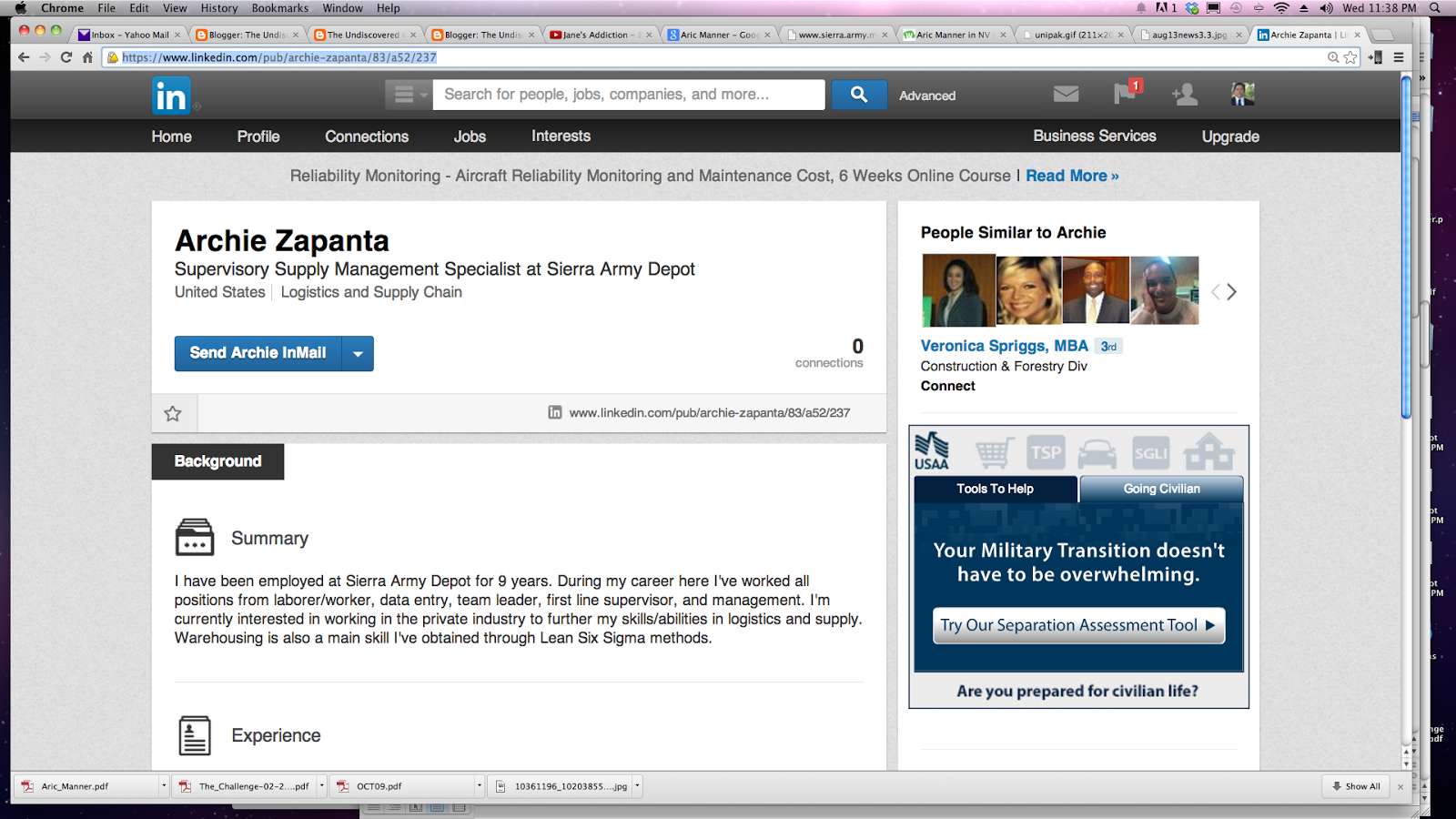Click the star save-profile icon
The width and height of the screenshot is (1456, 819).
[173, 413]
